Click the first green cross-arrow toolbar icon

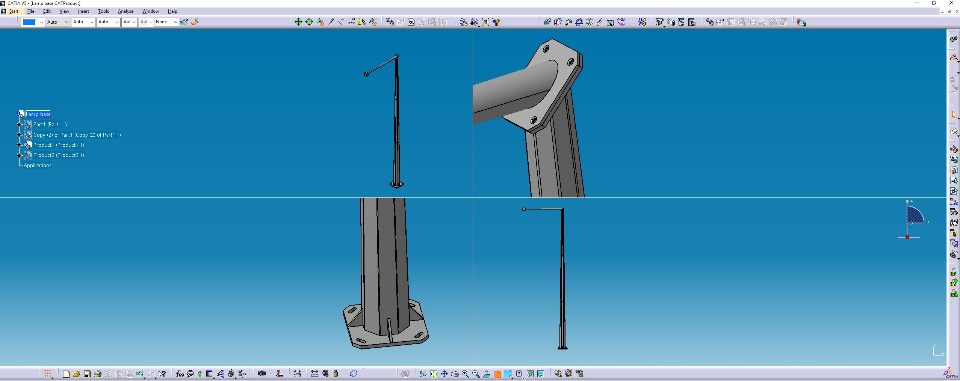click(x=298, y=22)
